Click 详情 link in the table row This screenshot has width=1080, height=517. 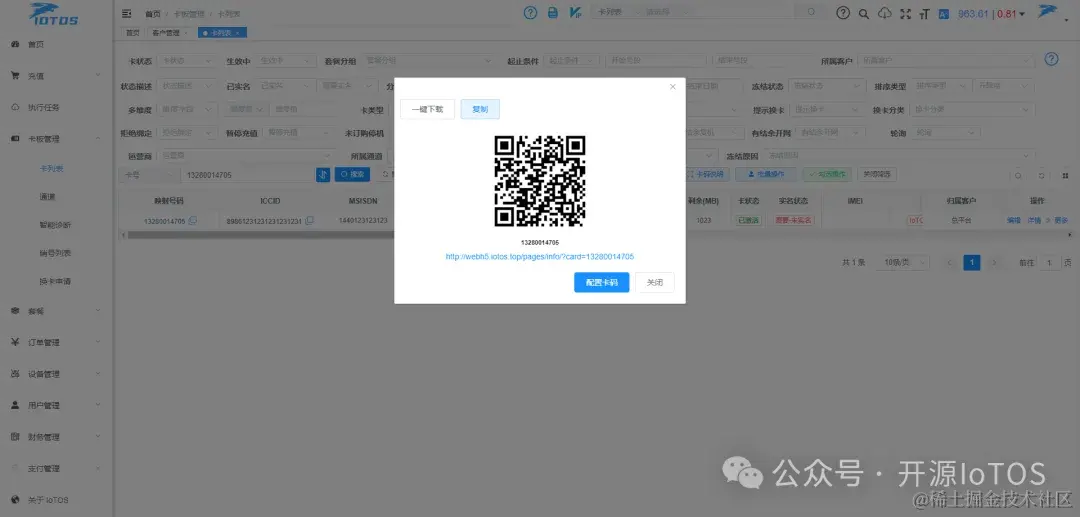(1035, 221)
